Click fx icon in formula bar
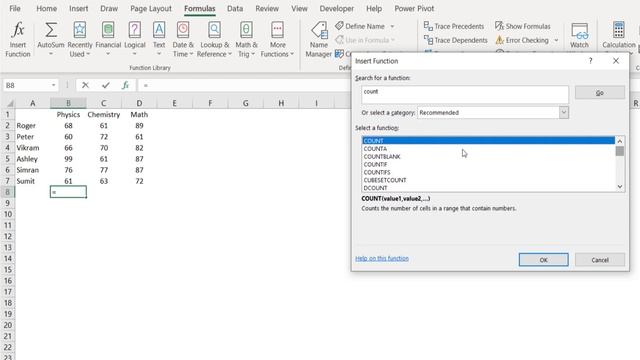 (x=125, y=85)
